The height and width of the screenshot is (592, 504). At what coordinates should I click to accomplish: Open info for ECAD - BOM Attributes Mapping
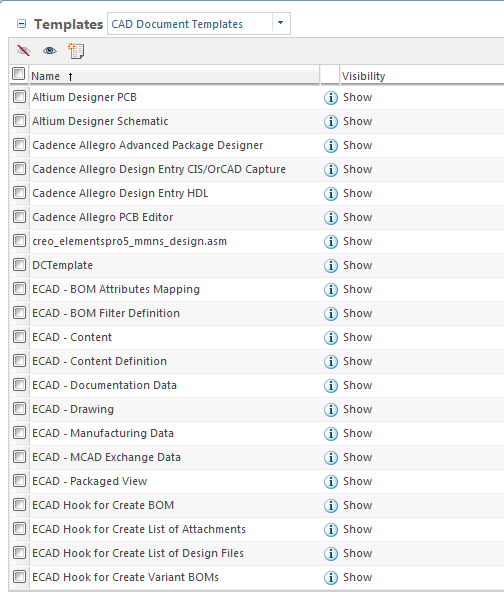(x=331, y=290)
